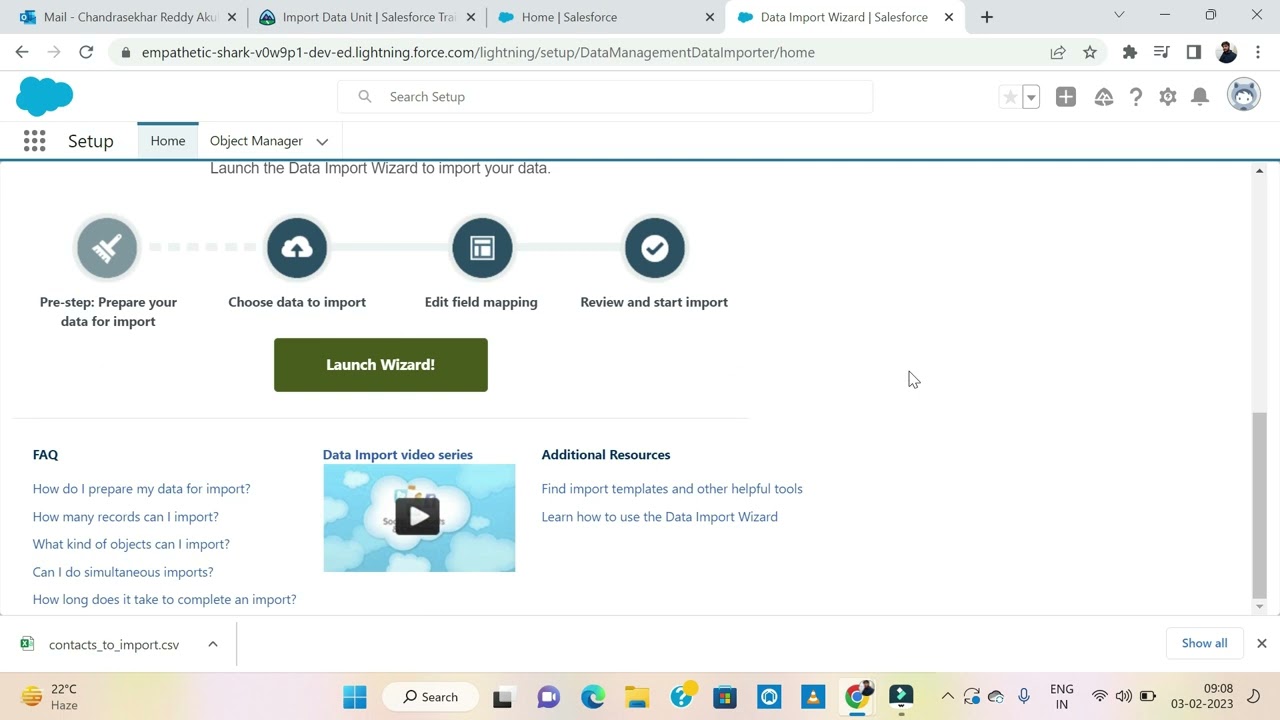The height and width of the screenshot is (720, 1280).
Task: Share this page icon in address bar
Action: coord(1058,52)
